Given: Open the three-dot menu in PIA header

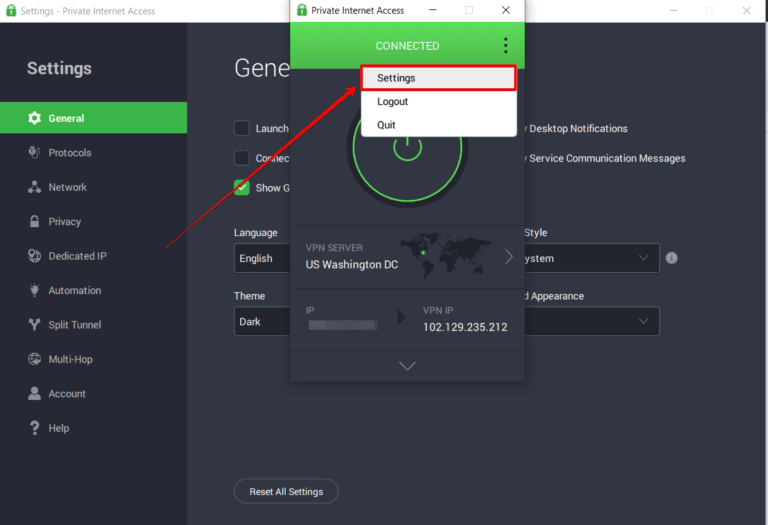Looking at the screenshot, I should (x=505, y=46).
